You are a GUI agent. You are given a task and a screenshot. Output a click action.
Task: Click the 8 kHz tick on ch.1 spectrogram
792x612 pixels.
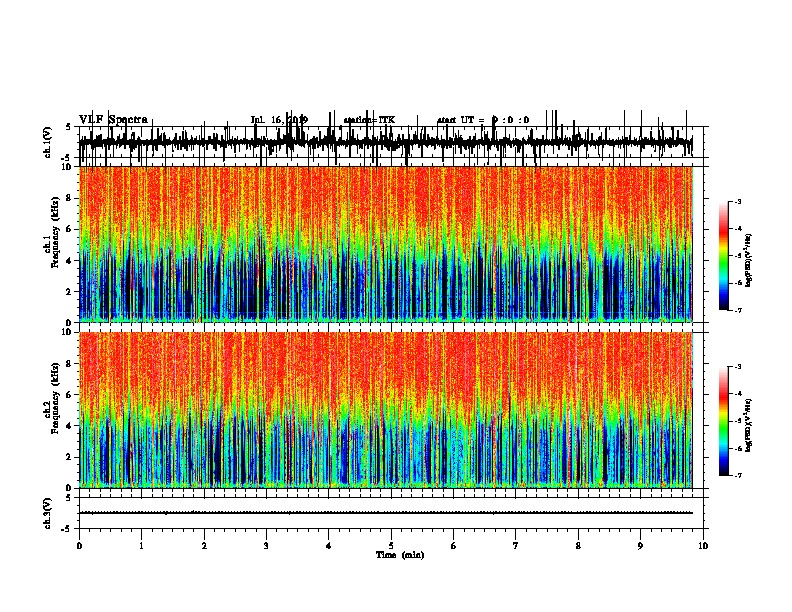pos(69,198)
